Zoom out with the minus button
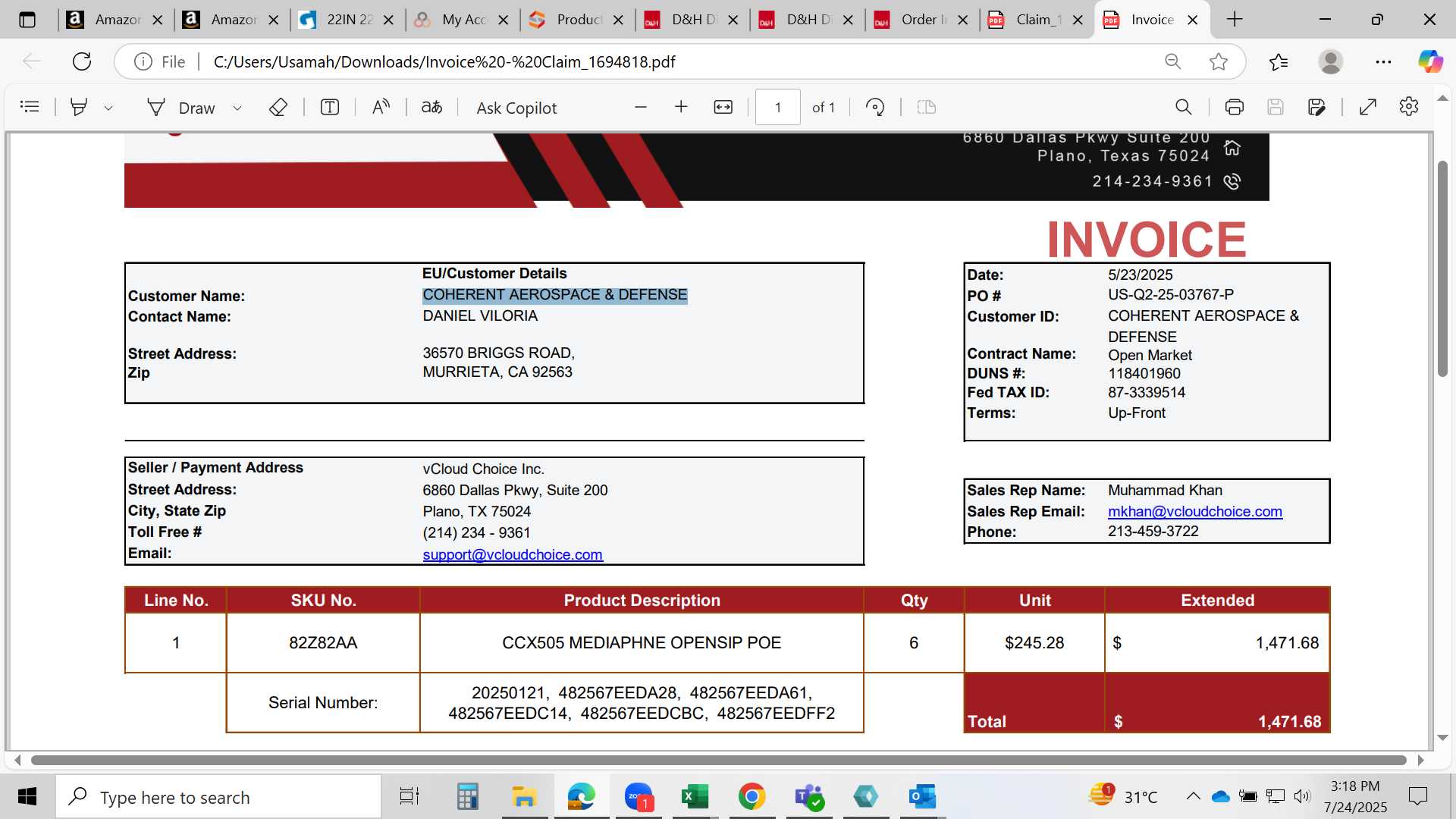The height and width of the screenshot is (819, 1456). 641,107
